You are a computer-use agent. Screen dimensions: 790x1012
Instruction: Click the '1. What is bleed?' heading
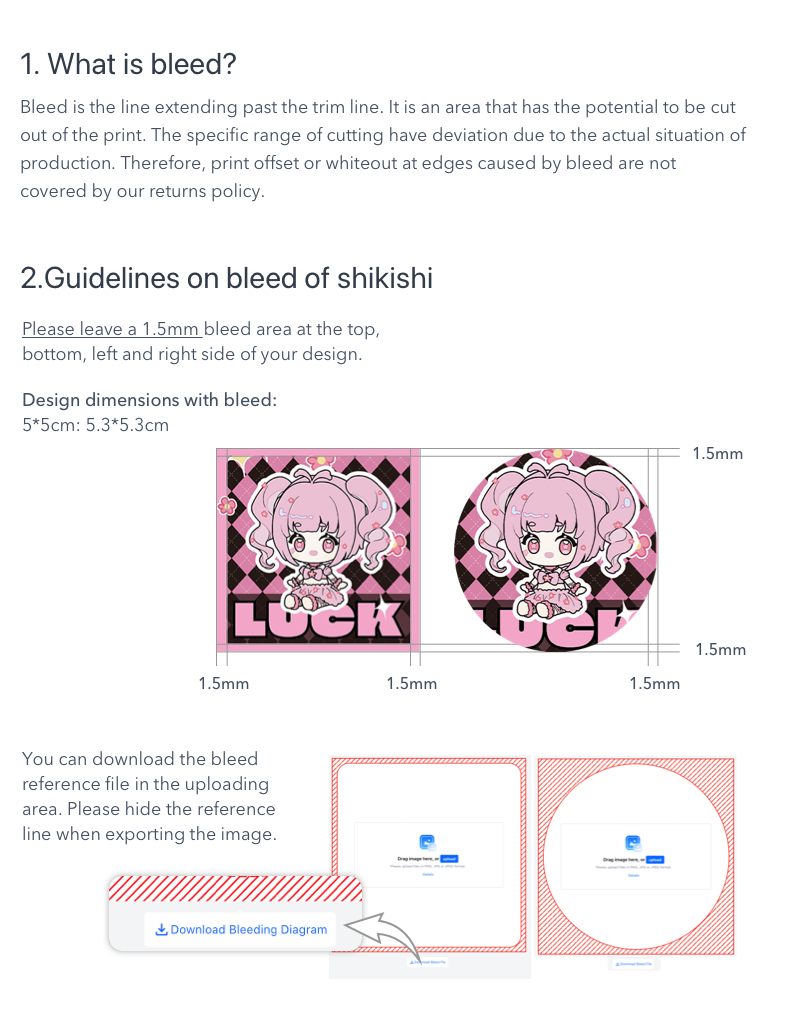click(128, 64)
